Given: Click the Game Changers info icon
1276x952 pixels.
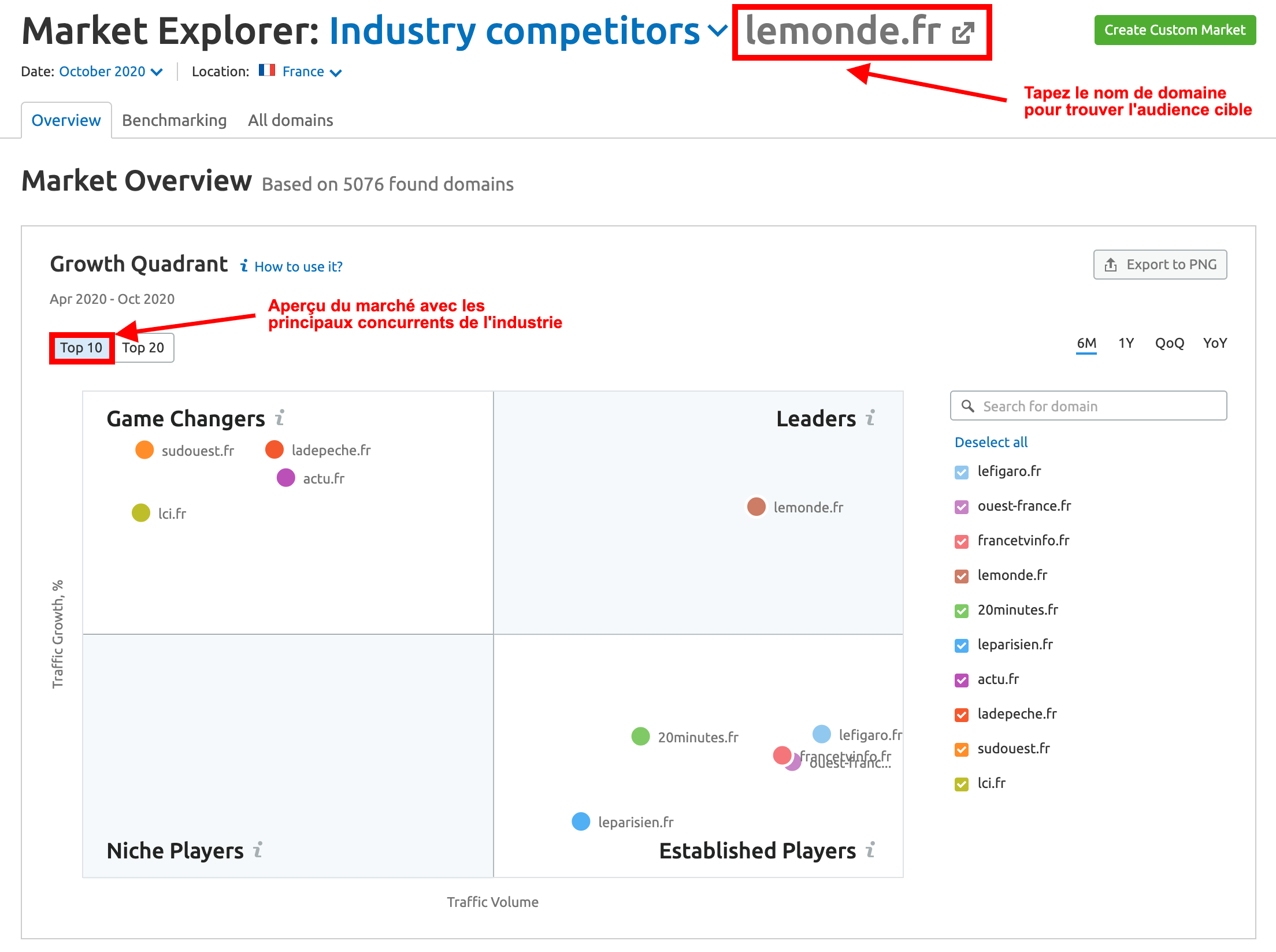Looking at the screenshot, I should 280,418.
